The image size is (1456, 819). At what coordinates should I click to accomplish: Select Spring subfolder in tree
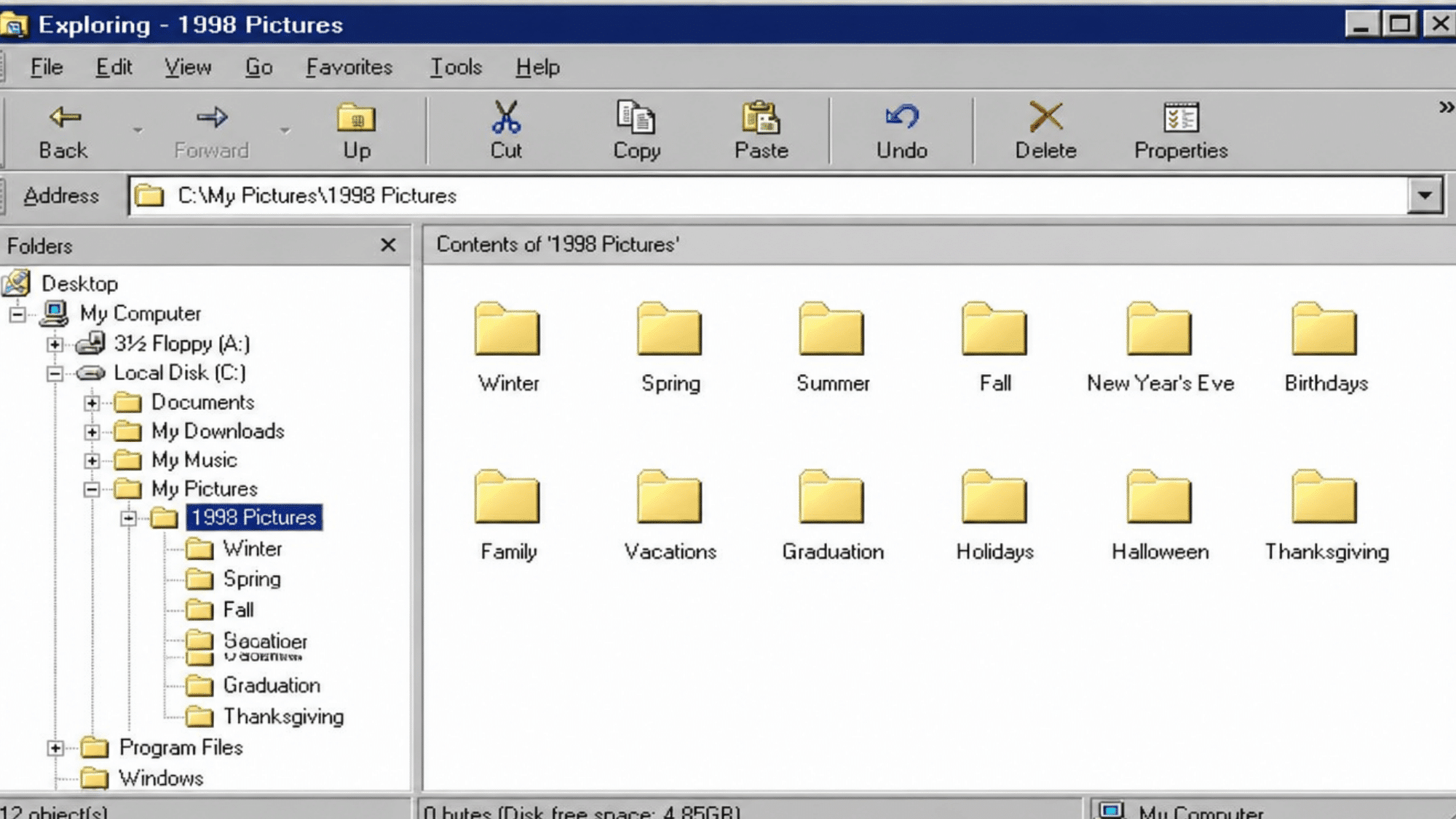[x=252, y=579]
